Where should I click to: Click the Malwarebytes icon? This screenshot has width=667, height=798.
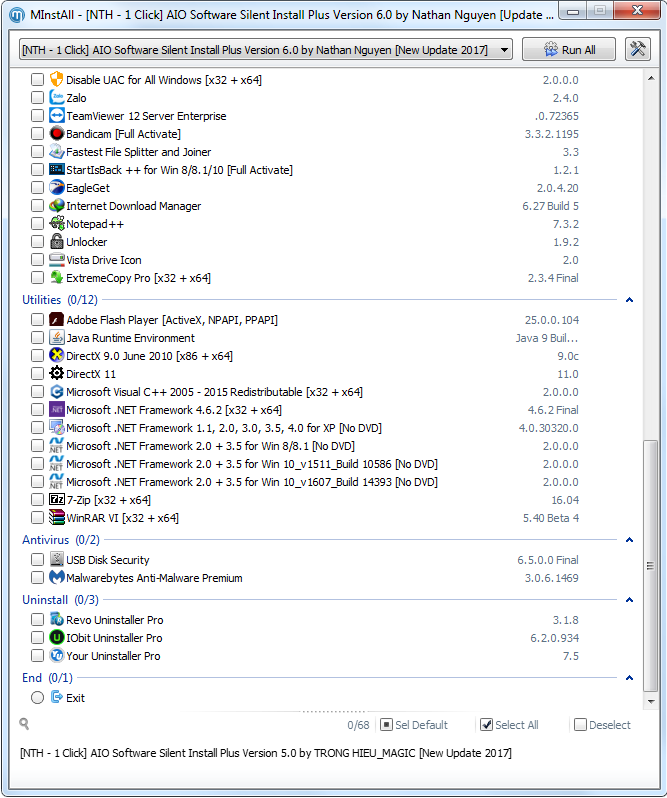click(56, 578)
